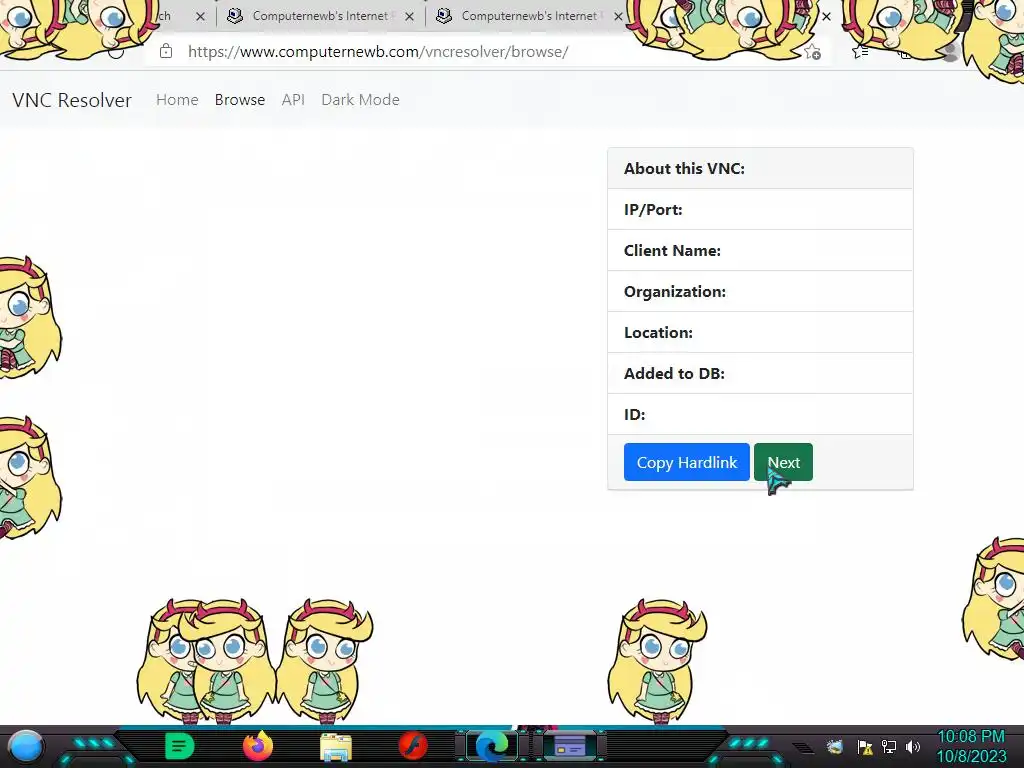Screen dimensions: 1024x768
Task: Toggle Dark Mode in the navbar
Action: [x=360, y=100]
